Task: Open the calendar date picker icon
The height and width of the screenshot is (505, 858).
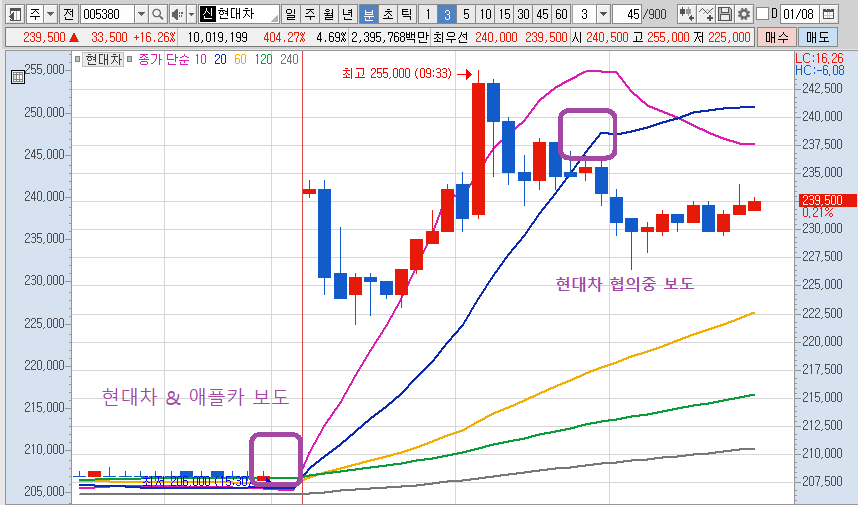Action: pos(828,14)
